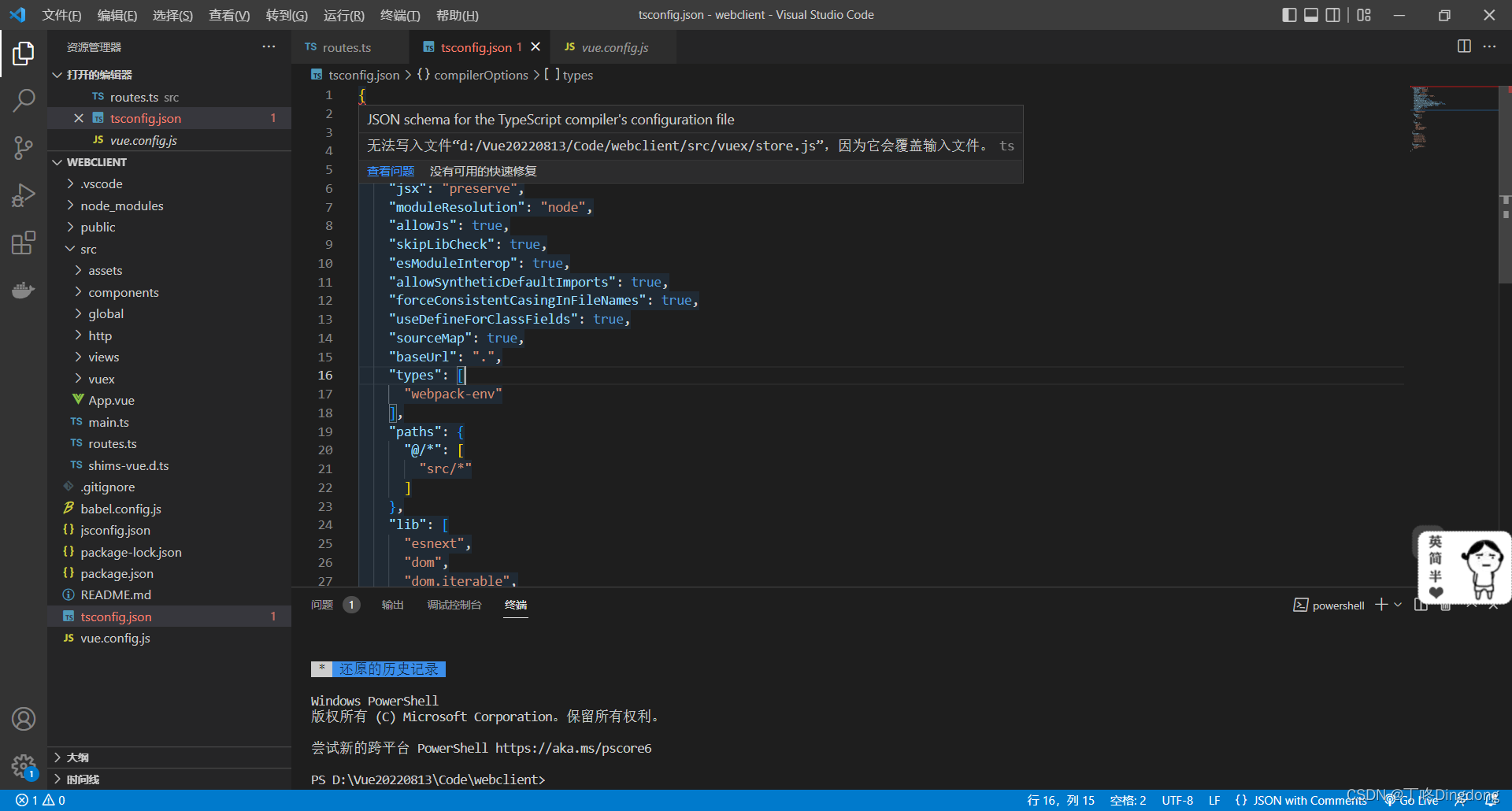Open the Docker view in the activity bar
The width and height of the screenshot is (1512, 811).
[24, 290]
